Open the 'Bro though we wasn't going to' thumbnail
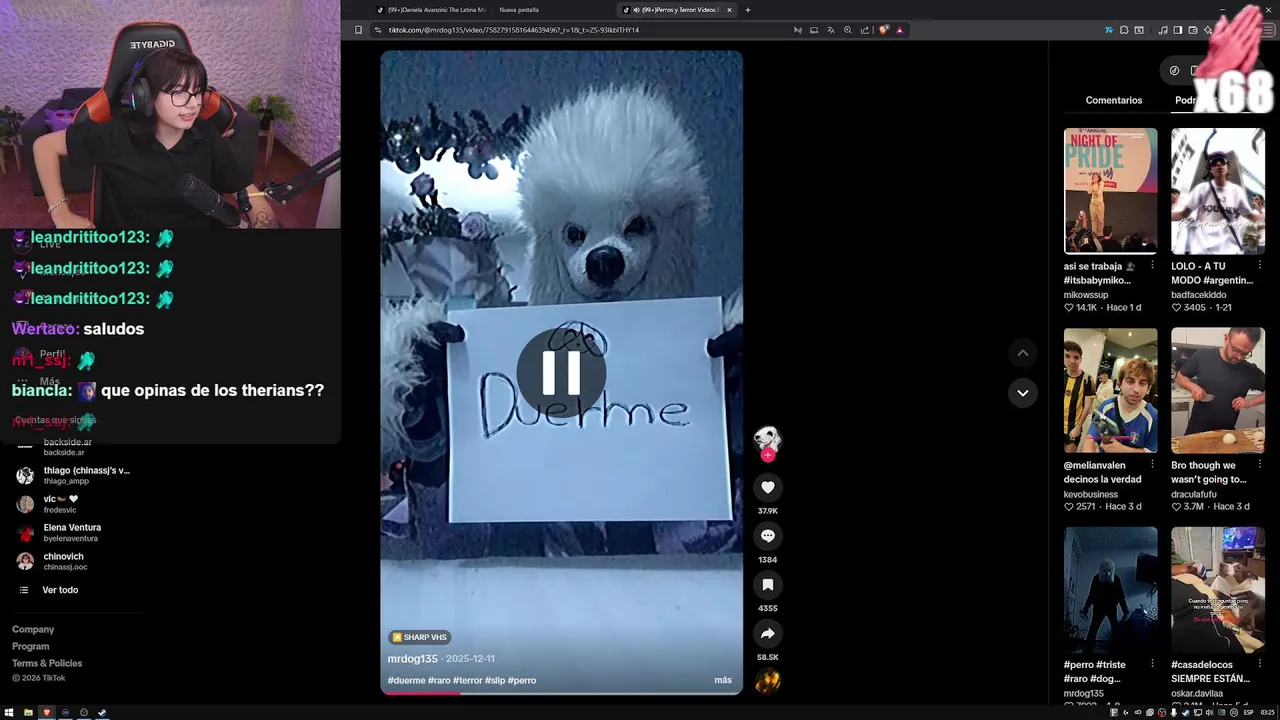Screen dimensions: 1280x720 pyautogui.click(x=1217, y=390)
